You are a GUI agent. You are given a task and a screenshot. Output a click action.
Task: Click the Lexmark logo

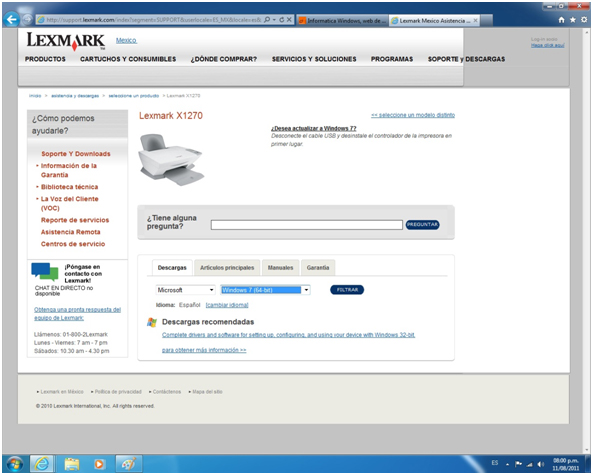tap(65, 41)
